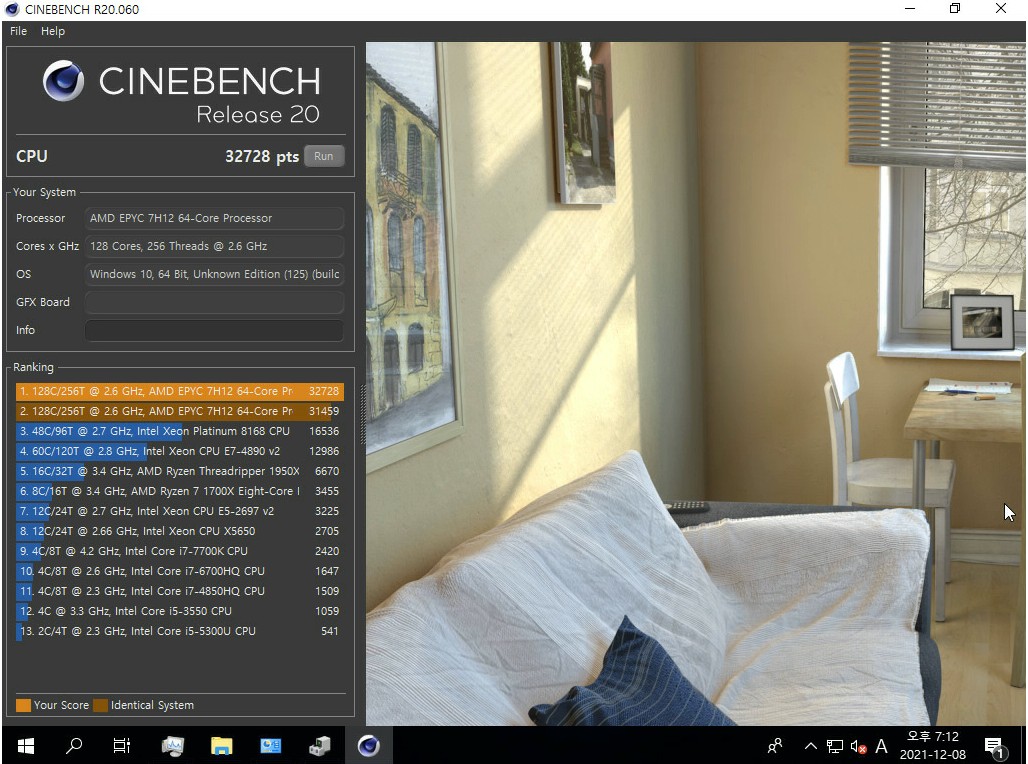Select the Core i5-5300U ranking row
Image resolution: width=1028 pixels, height=764 pixels.
(180, 631)
